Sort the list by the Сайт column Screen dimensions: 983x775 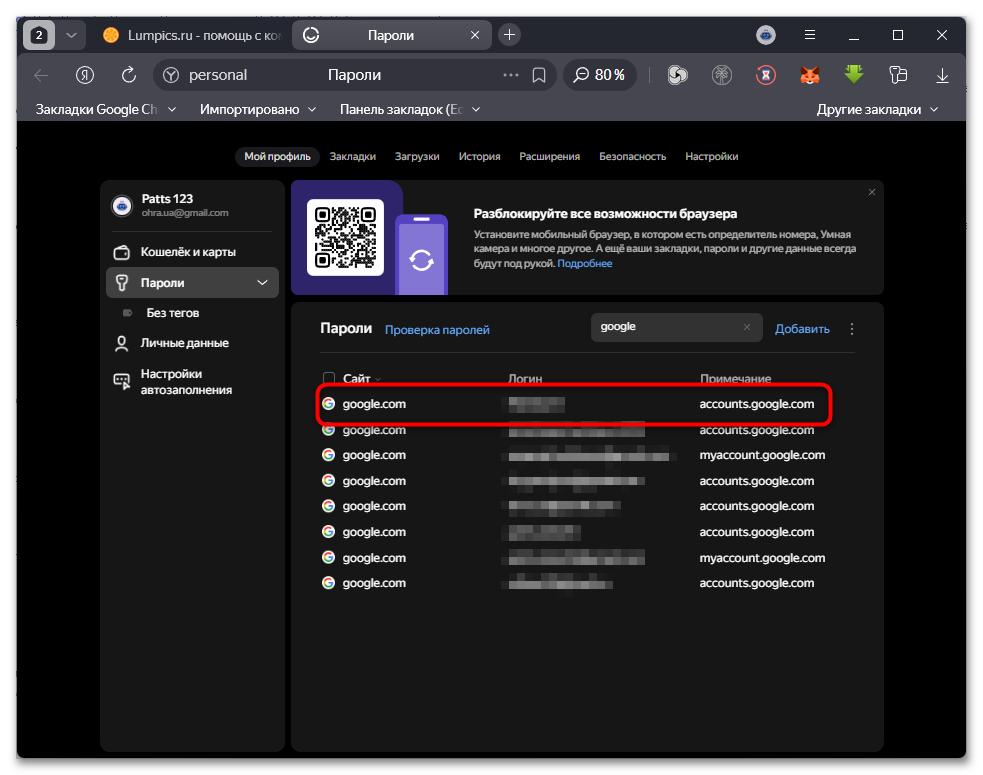point(362,379)
